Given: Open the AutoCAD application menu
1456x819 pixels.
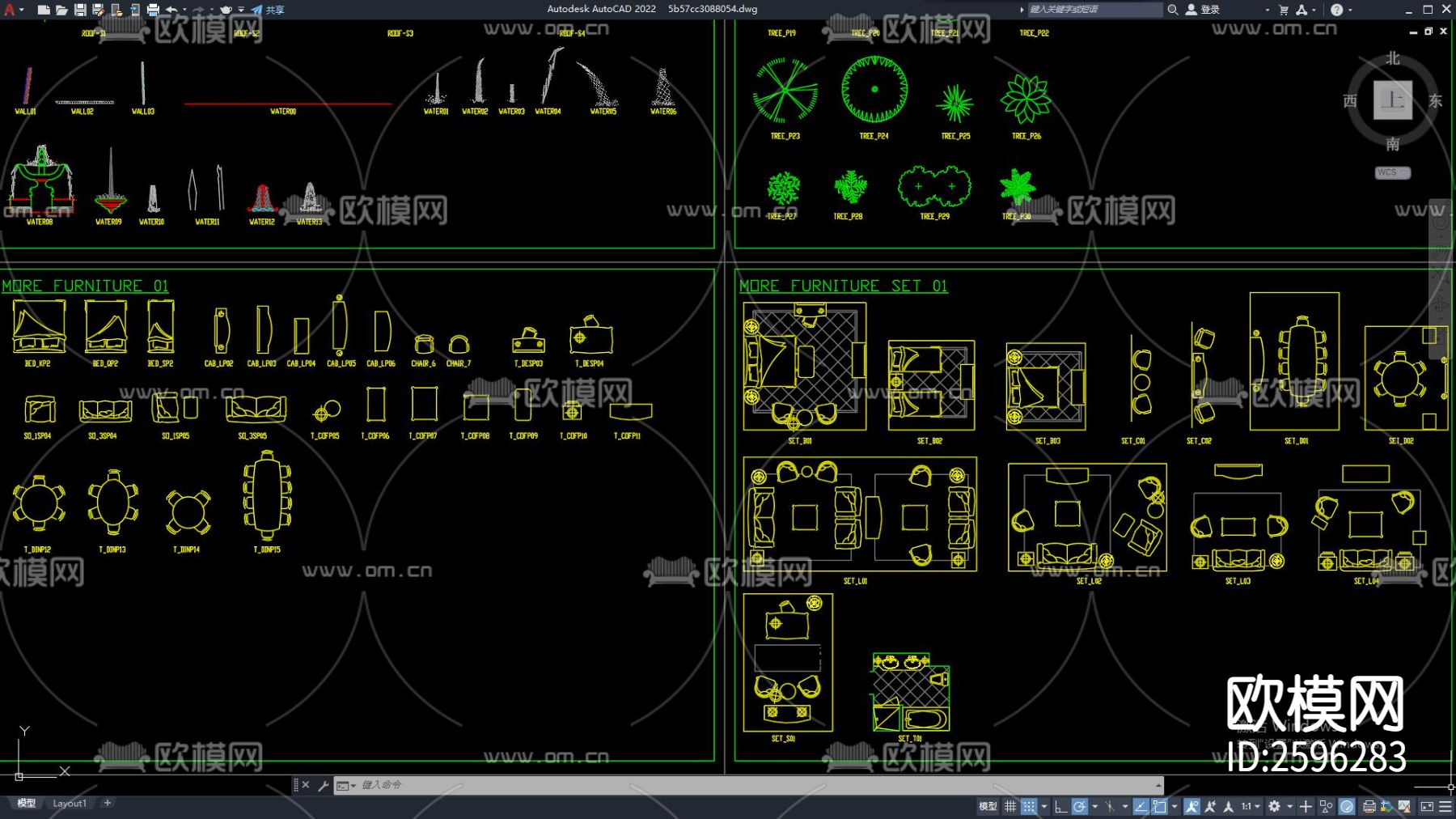Looking at the screenshot, I should pos(9,10).
